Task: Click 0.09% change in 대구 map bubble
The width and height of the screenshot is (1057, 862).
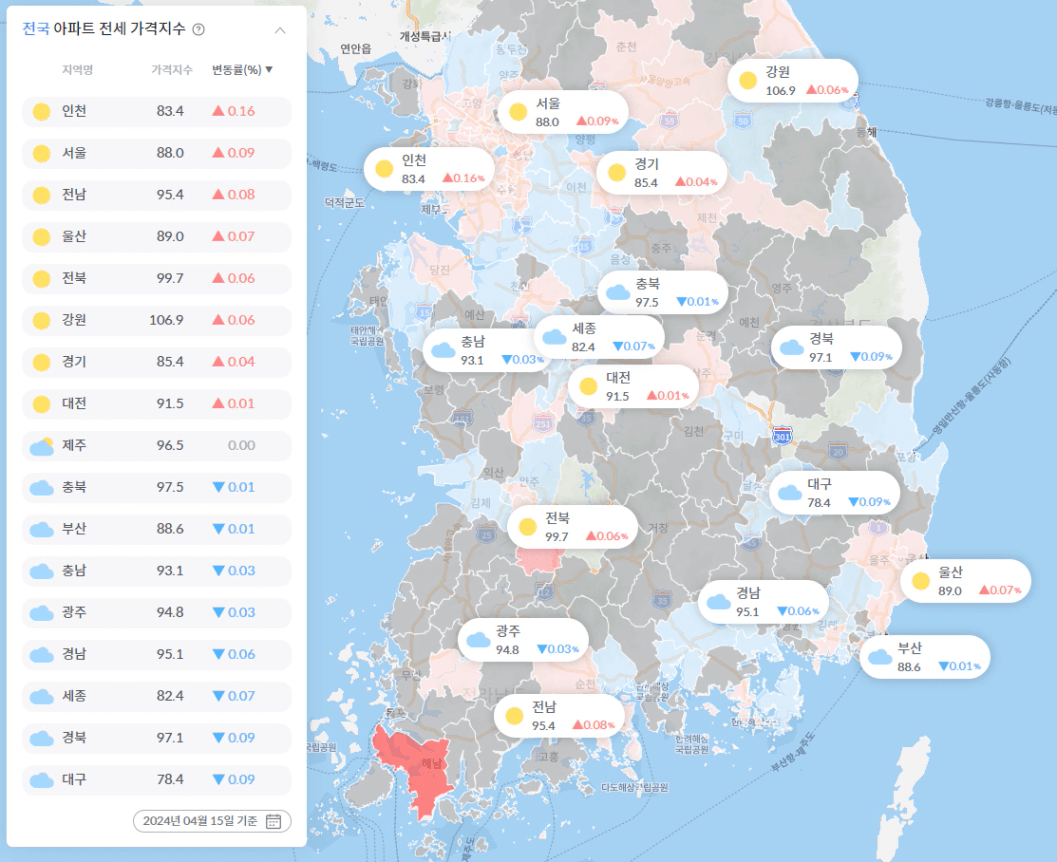Action: [870, 502]
